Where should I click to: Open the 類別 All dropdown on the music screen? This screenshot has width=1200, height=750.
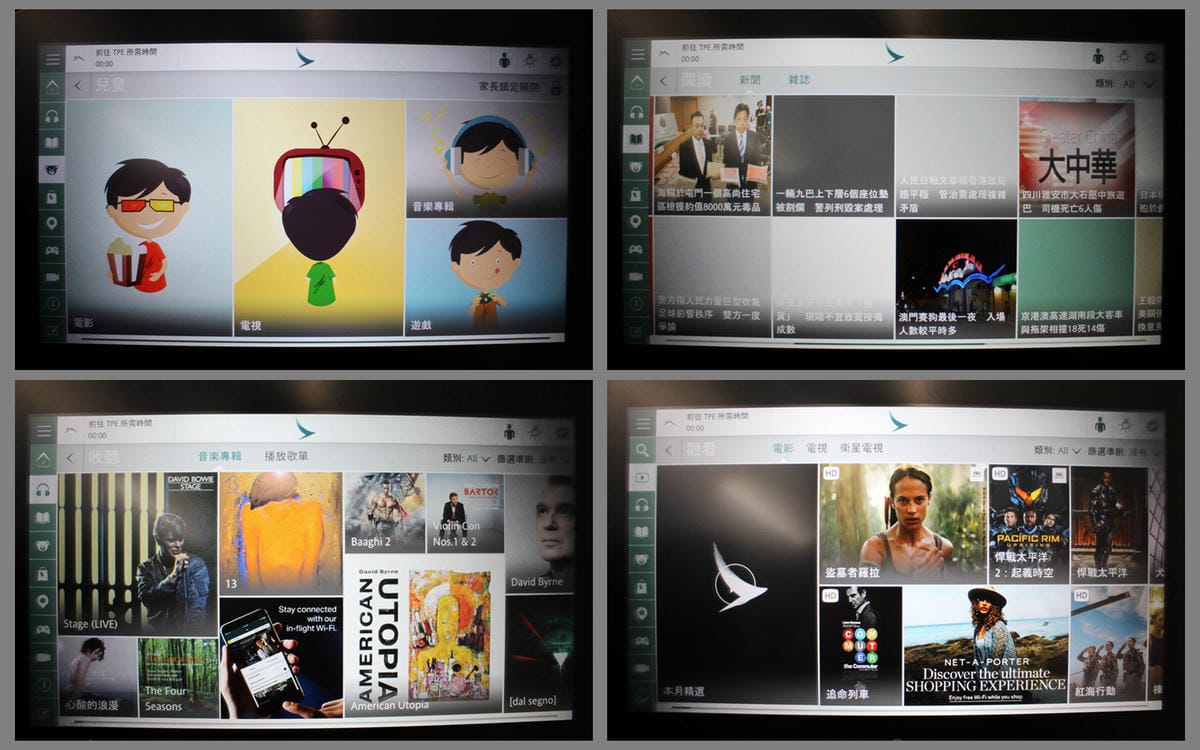click(477, 458)
